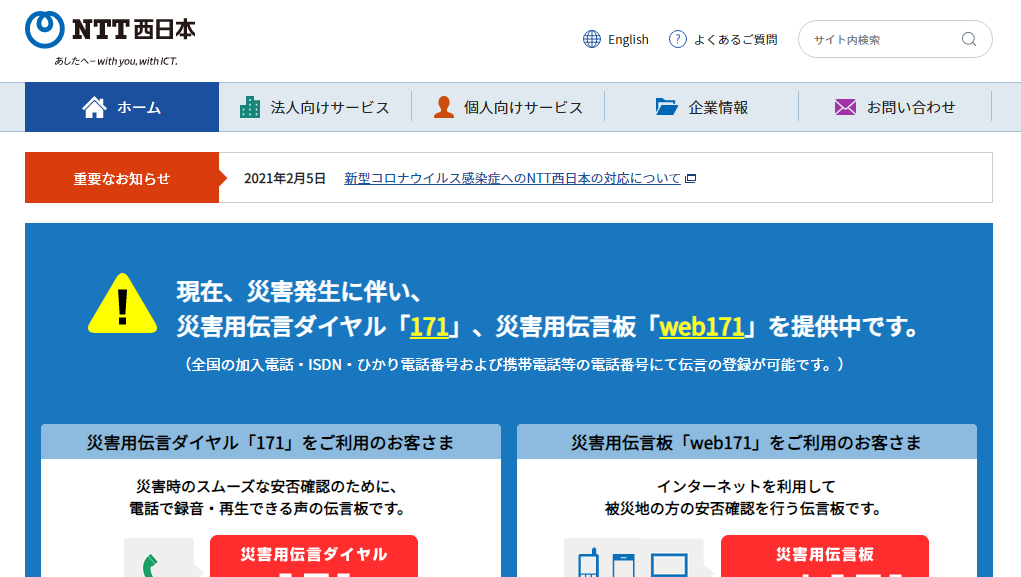Click the text 被災地の方の安否確認を行う伝言板です。
This screenshot has height=577, width=1021.
(743, 509)
